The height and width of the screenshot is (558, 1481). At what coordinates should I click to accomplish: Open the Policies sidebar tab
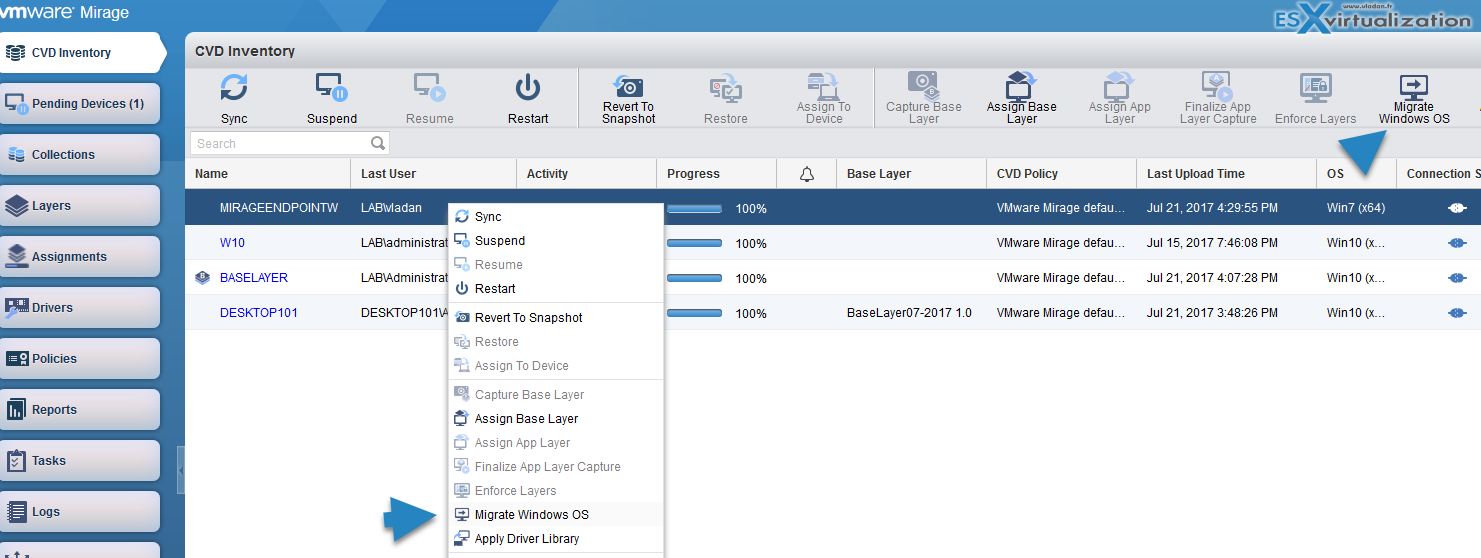80,359
